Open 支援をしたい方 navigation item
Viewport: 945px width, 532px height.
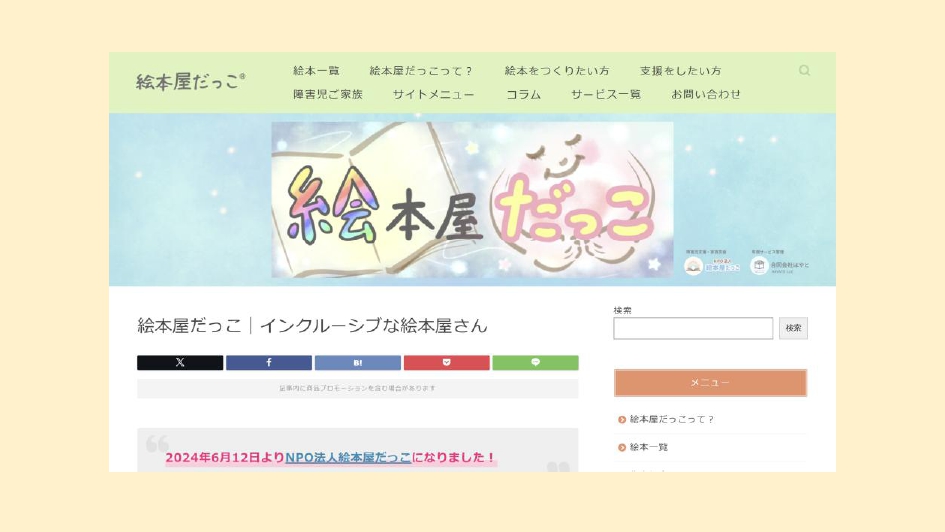click(680, 70)
